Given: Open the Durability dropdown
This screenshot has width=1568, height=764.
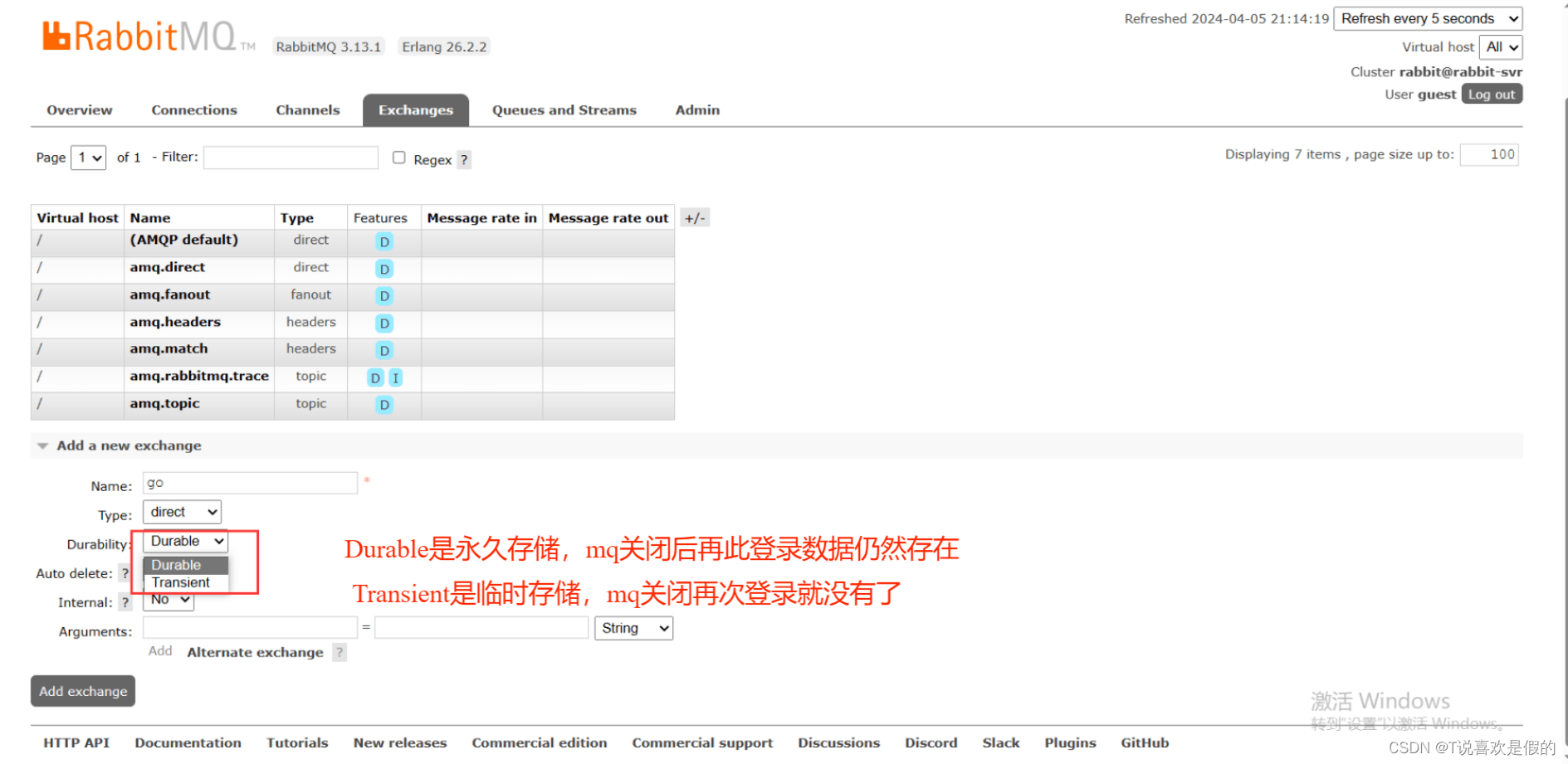Looking at the screenshot, I should pos(185,541).
